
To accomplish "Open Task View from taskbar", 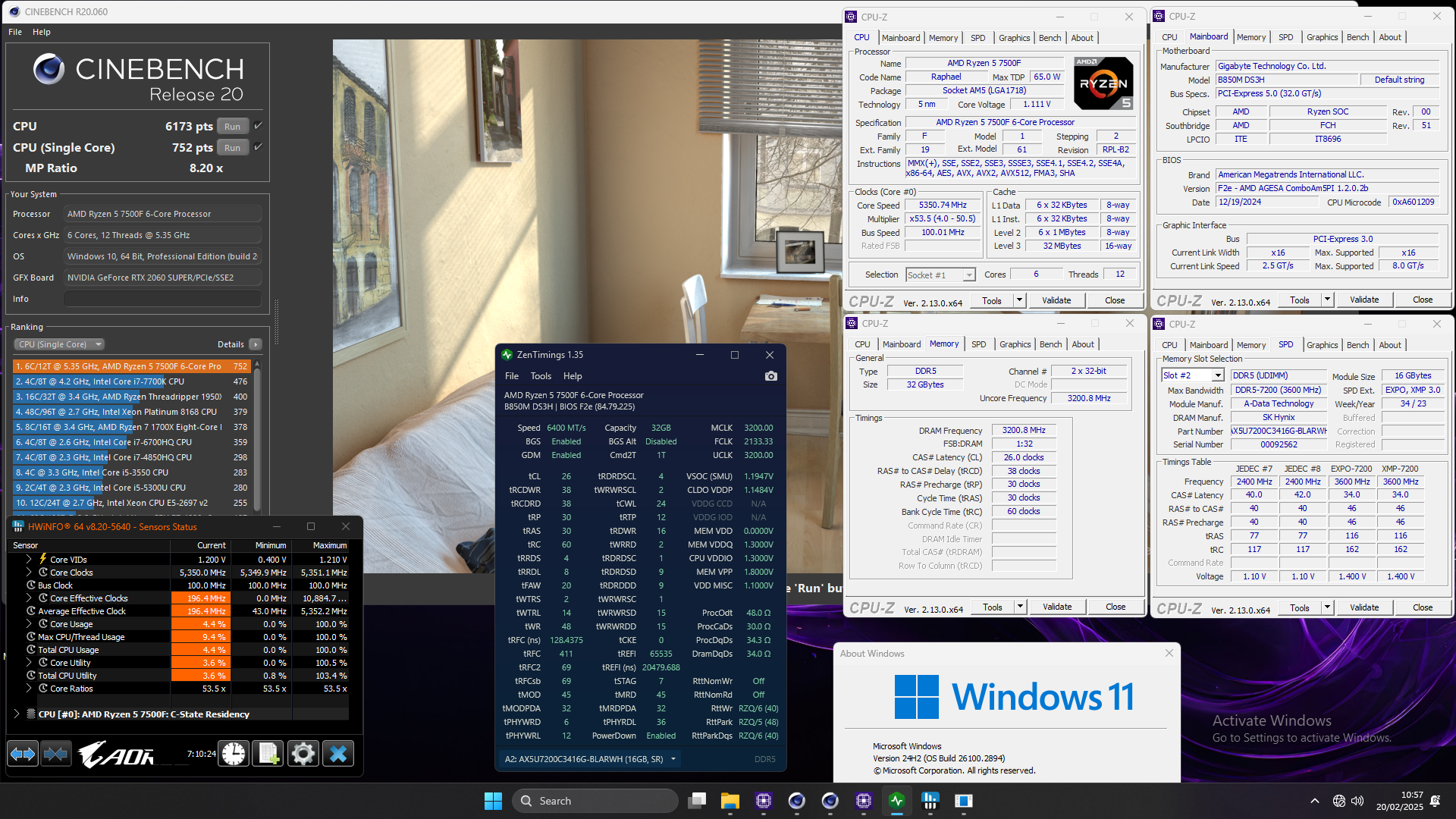I will [697, 801].
